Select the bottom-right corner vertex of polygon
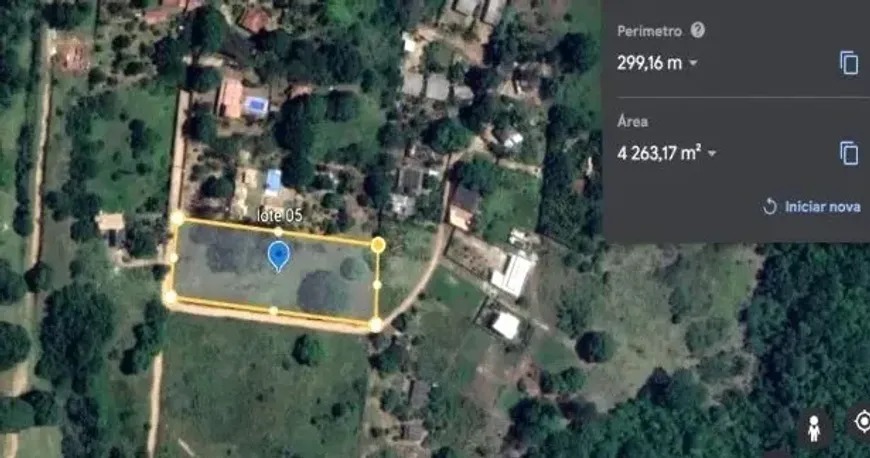 (376, 325)
